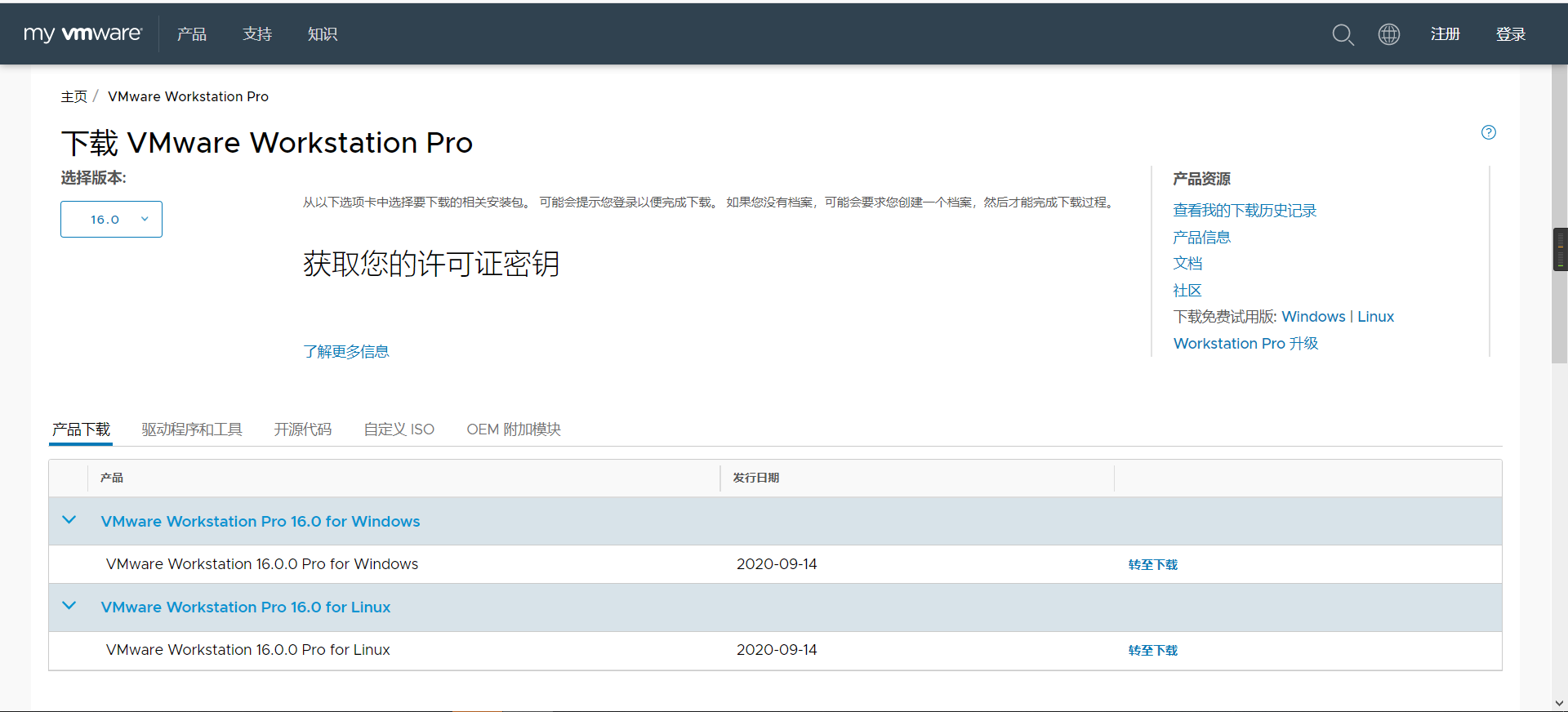Click 注册 to register

[x=1445, y=34]
